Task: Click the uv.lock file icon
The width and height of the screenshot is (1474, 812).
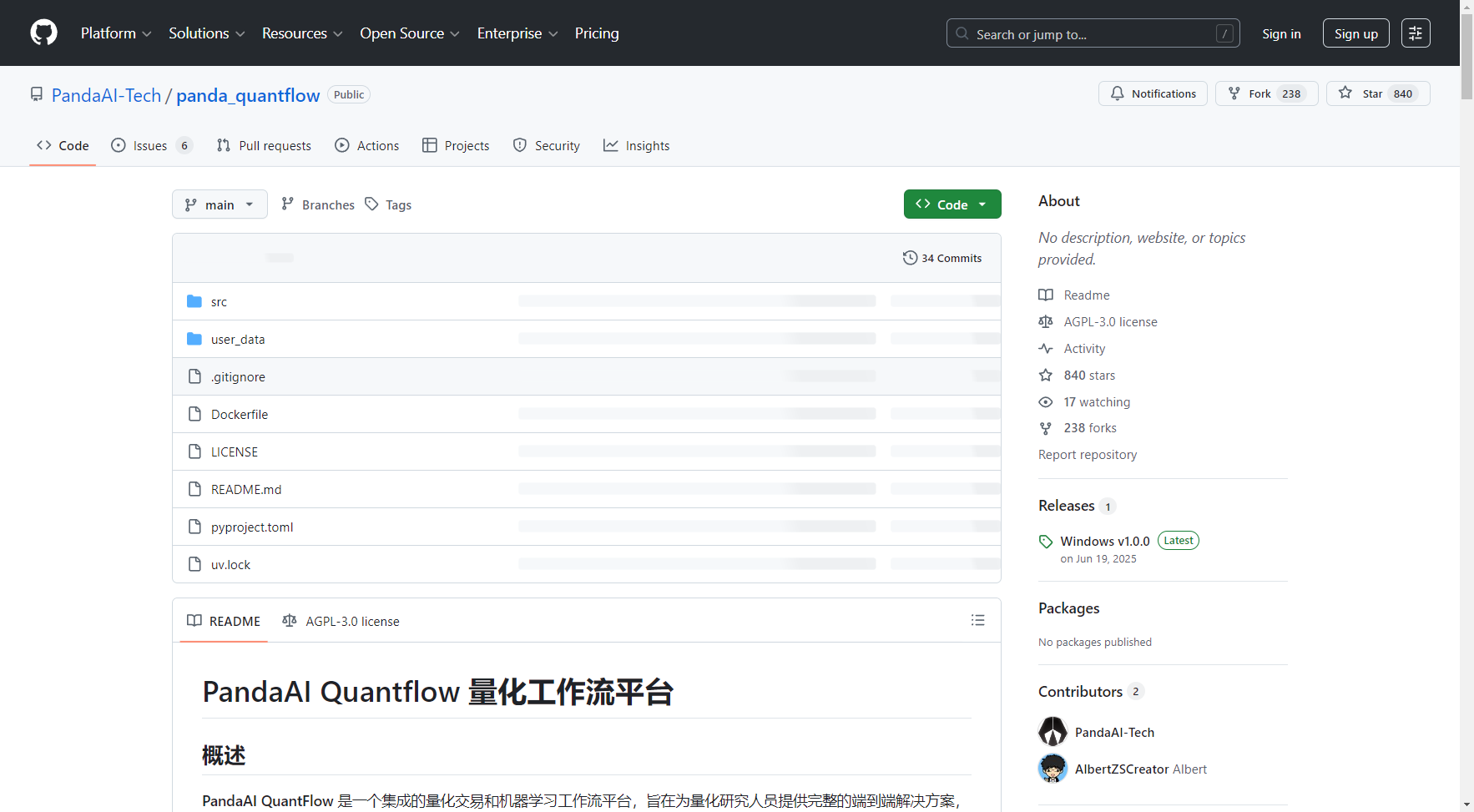Action: [194, 564]
